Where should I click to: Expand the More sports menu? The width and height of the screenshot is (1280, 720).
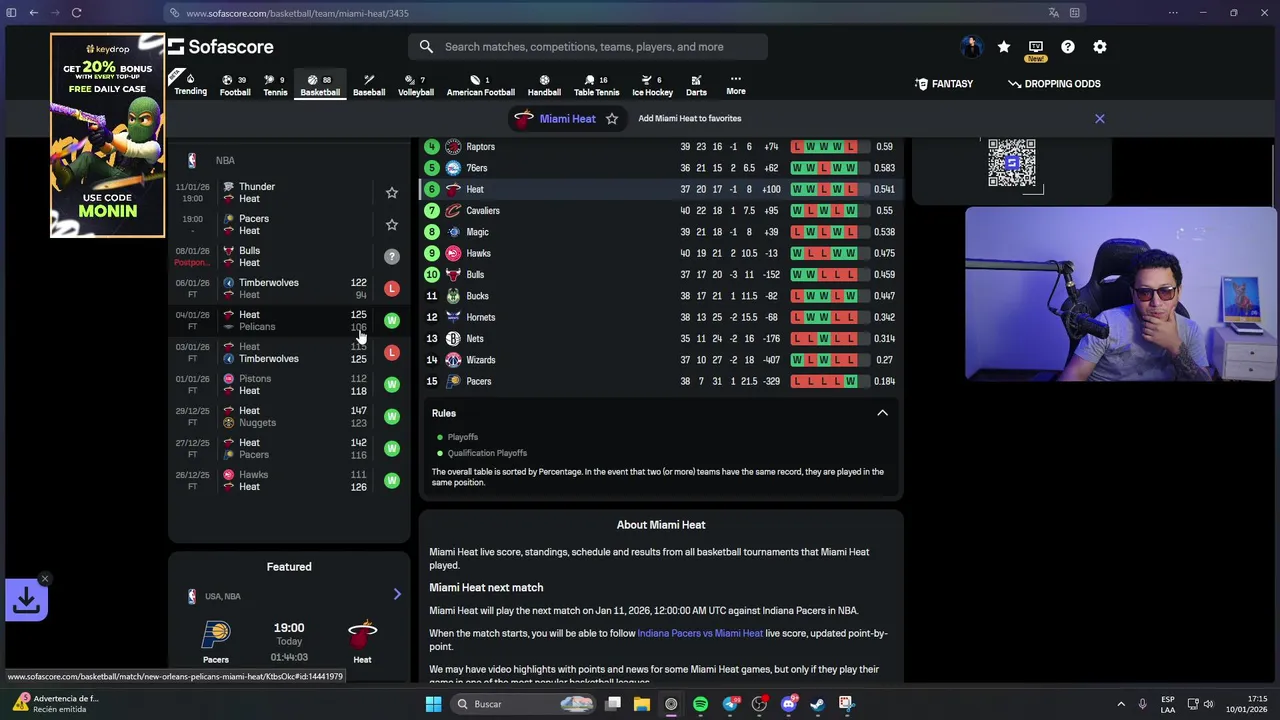click(x=736, y=85)
